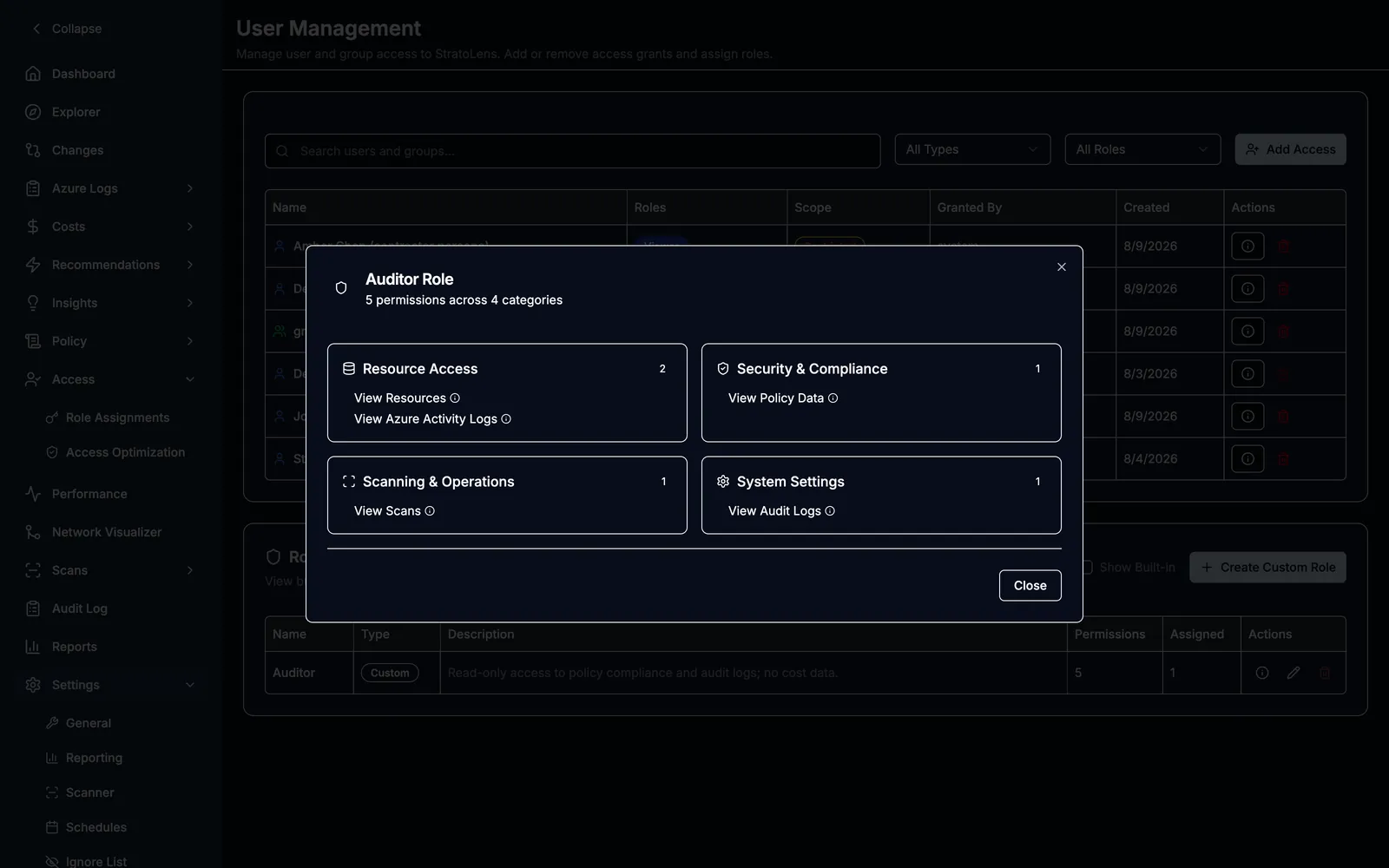Select View Audit Logs permission text
Image resolution: width=1389 pixels, height=868 pixels.
[x=774, y=511]
